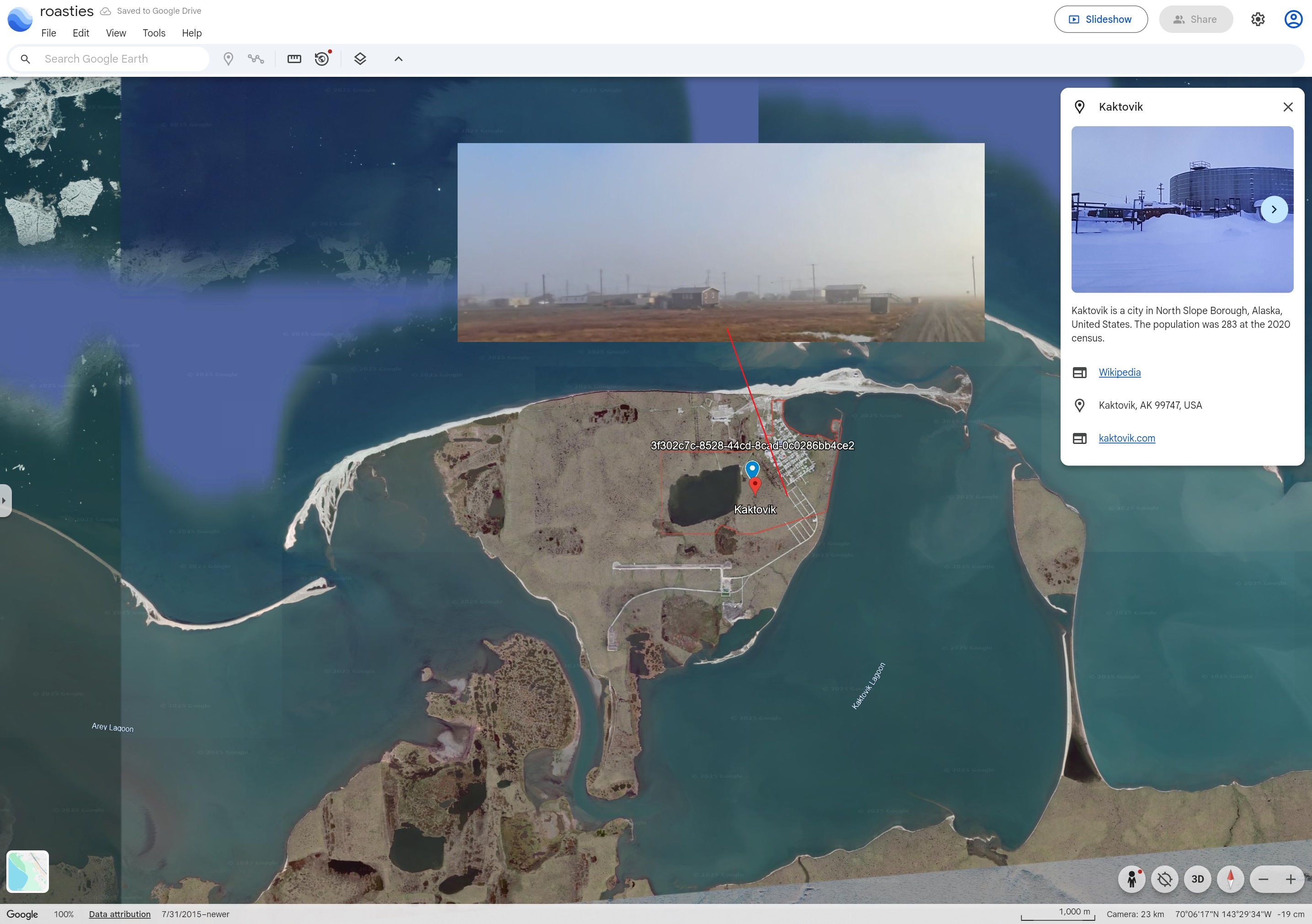Open Data attribution link
Screen dimensions: 1312x924
coord(119,914)
